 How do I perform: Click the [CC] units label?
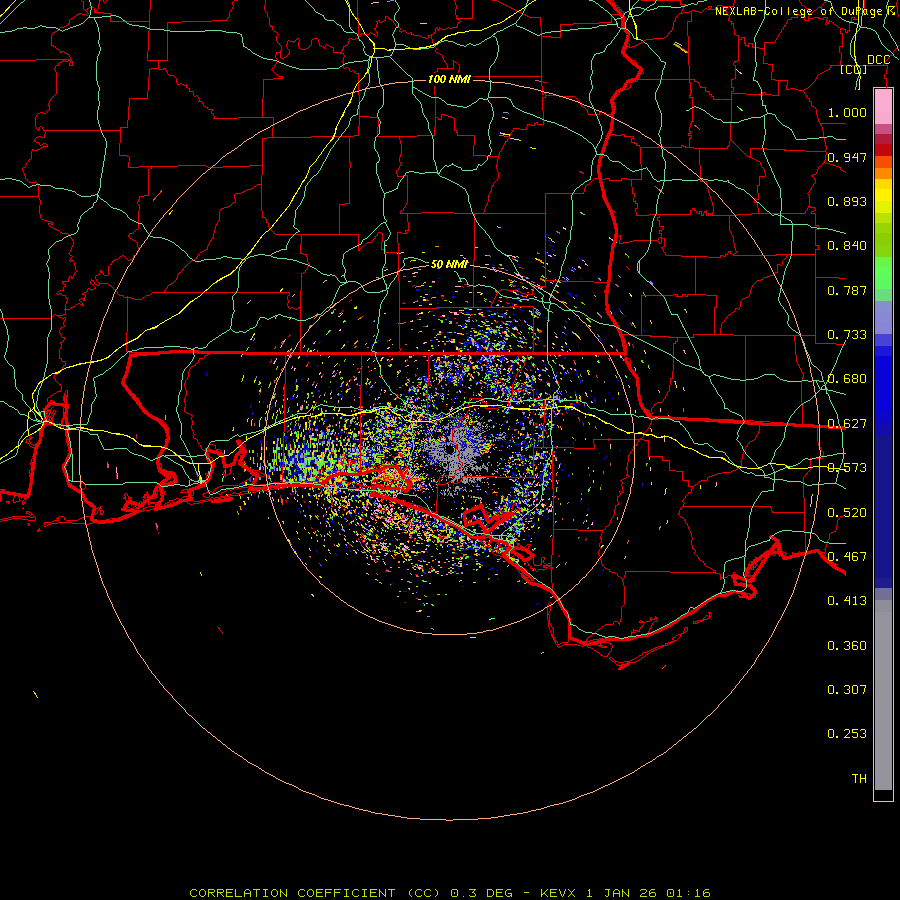854,69
